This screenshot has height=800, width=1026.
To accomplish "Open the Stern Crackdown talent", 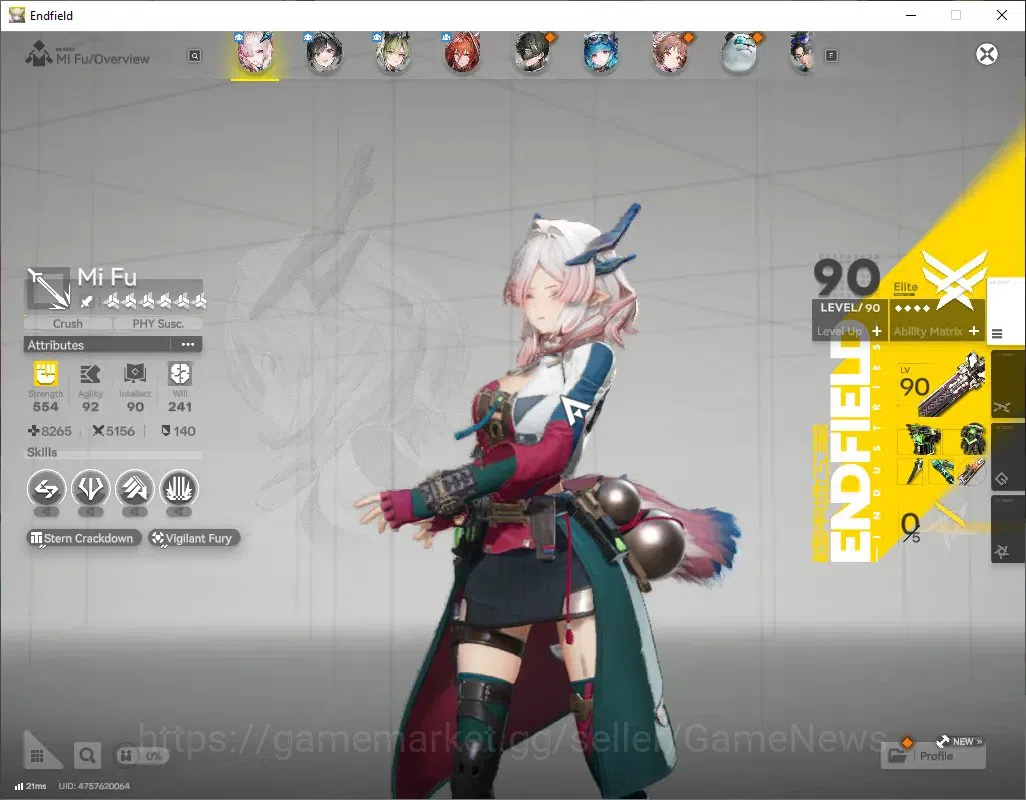I will [x=84, y=538].
